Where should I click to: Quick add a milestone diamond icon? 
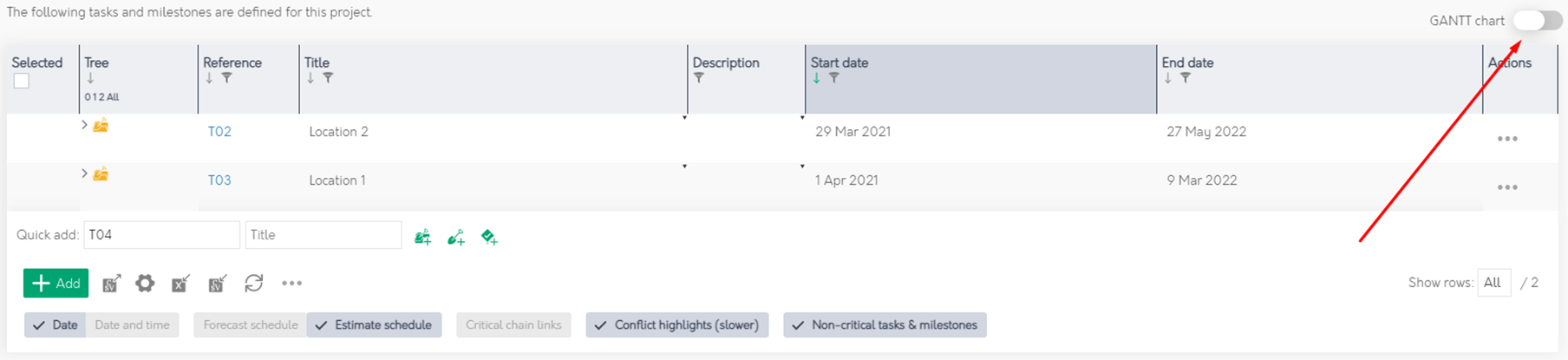tap(489, 237)
